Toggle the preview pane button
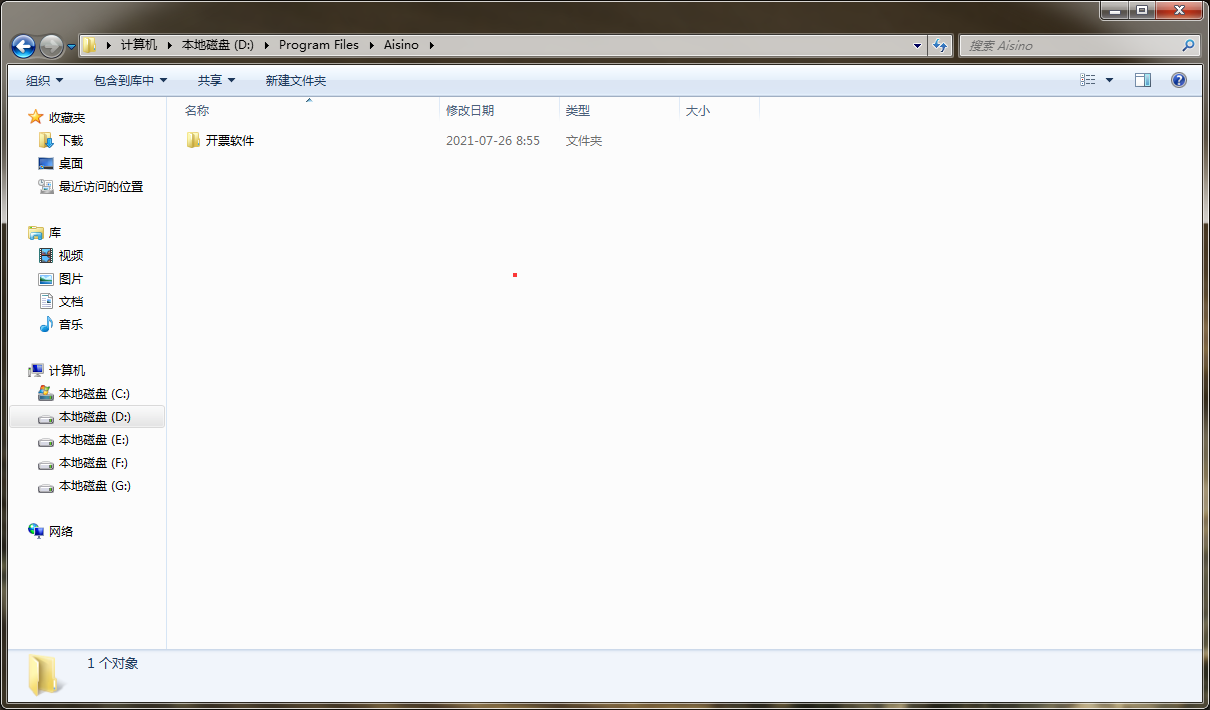 (1143, 80)
